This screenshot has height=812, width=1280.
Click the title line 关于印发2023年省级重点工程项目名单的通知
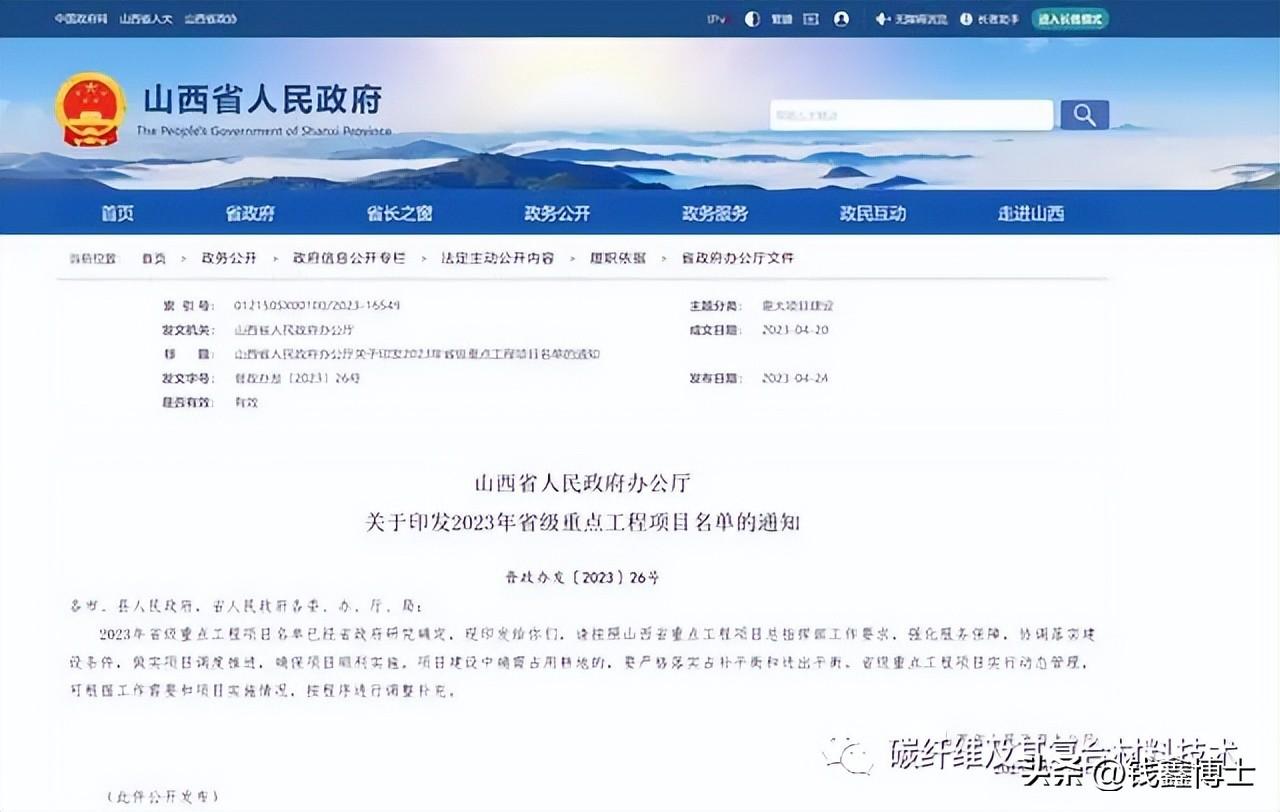(583, 522)
